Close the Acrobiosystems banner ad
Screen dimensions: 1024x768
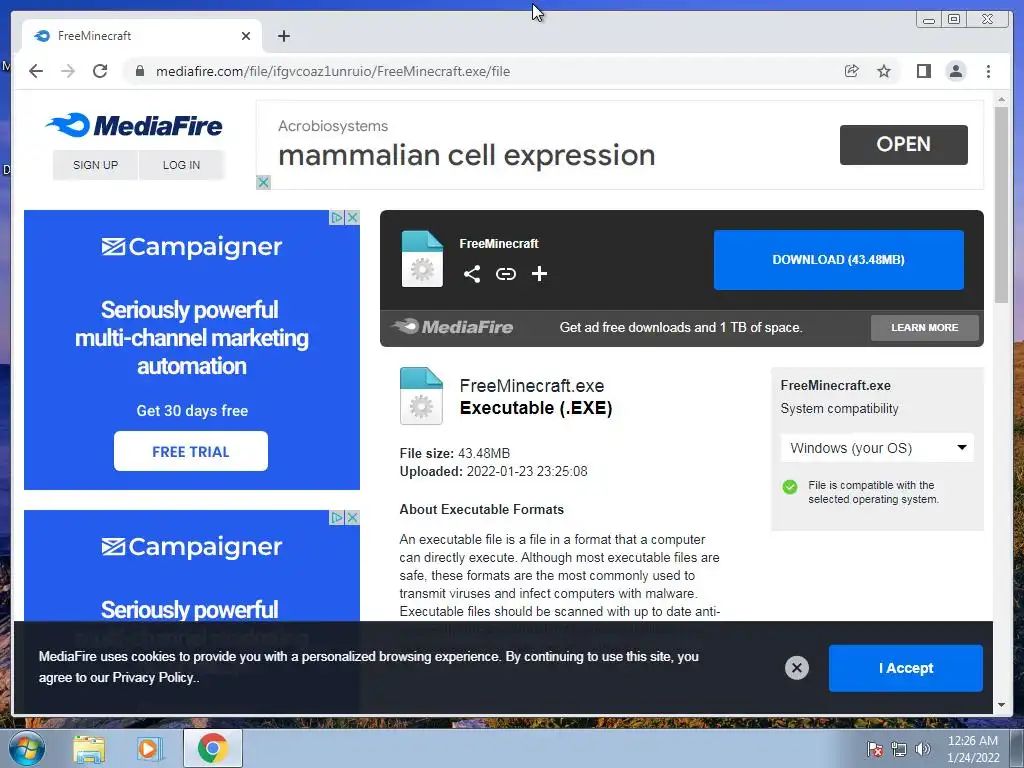click(x=263, y=182)
